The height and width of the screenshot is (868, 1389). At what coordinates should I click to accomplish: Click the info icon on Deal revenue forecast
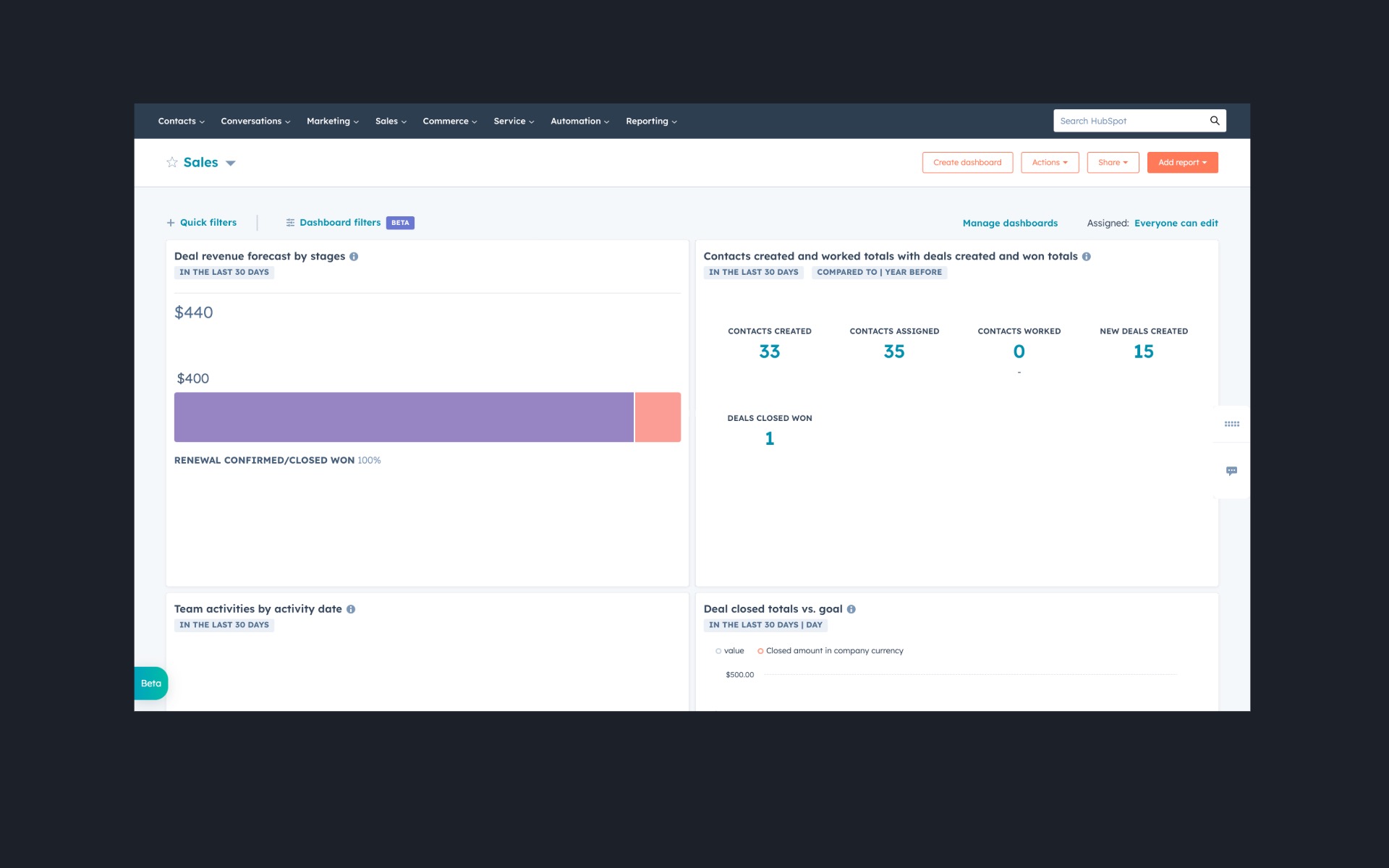(x=353, y=256)
